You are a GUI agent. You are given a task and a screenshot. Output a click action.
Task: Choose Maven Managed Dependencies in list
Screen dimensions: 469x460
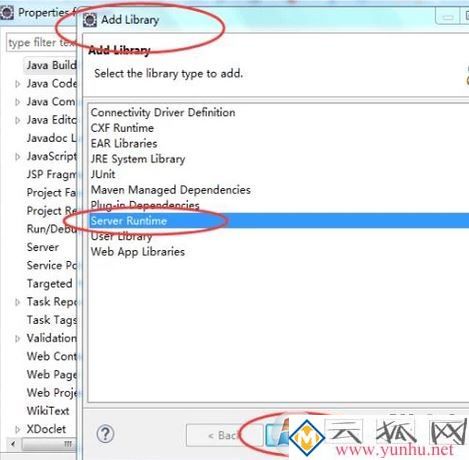(x=170, y=190)
